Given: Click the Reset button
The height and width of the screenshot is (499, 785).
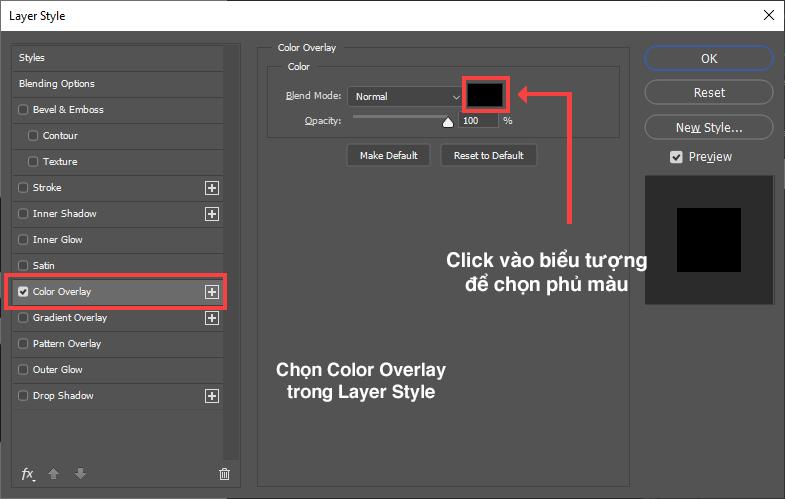Looking at the screenshot, I should coord(709,93).
